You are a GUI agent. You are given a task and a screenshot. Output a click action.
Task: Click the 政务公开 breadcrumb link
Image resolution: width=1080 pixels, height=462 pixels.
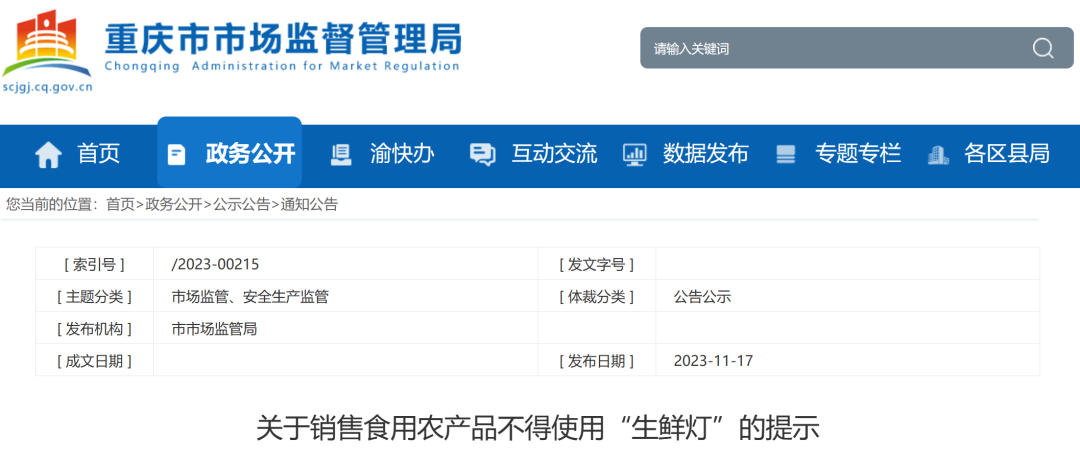(x=173, y=204)
